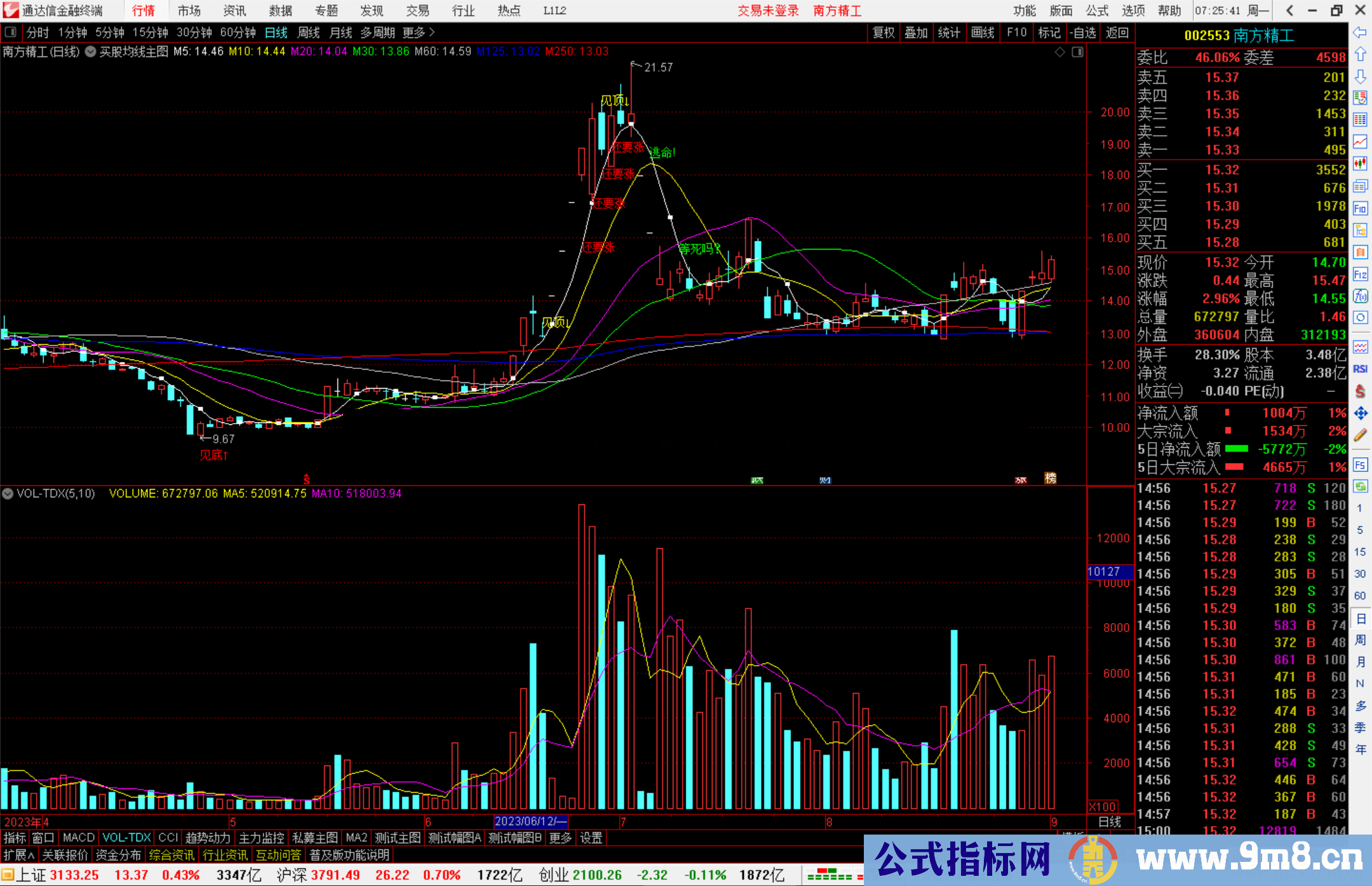Click the diamond marker at chart top-right

click(x=1059, y=52)
